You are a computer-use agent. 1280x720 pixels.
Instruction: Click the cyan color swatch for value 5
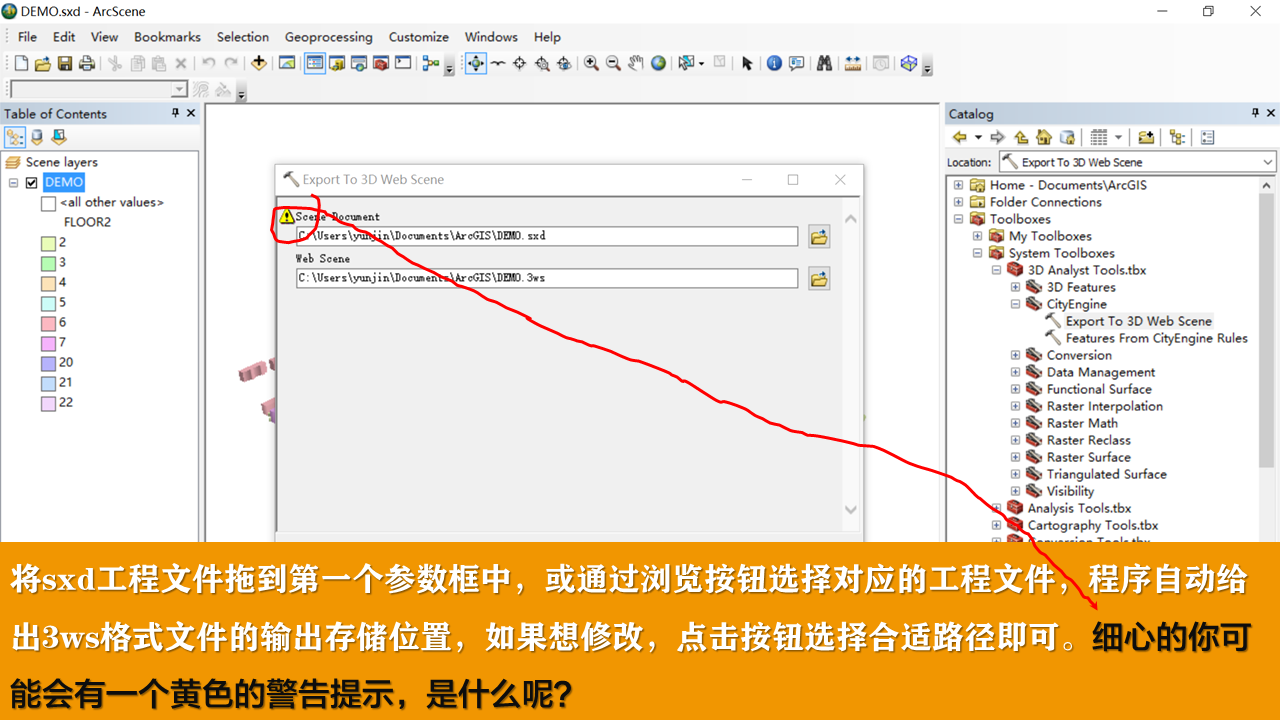(x=48, y=303)
